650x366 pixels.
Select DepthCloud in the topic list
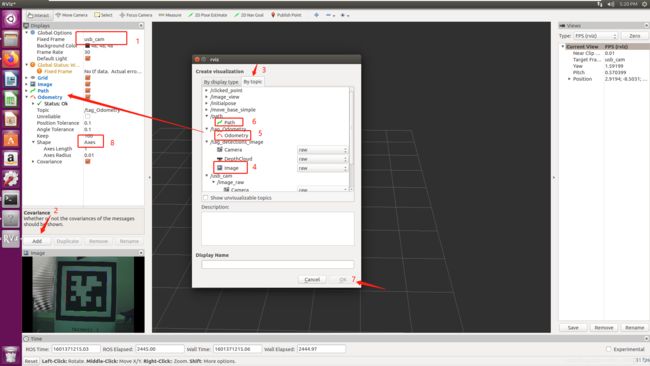238,159
